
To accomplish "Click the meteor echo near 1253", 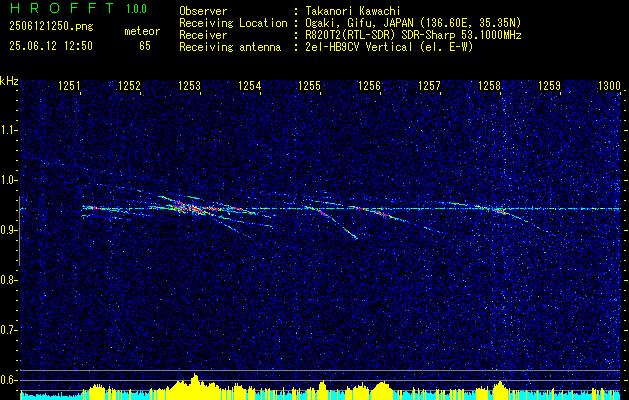I will 193,208.
